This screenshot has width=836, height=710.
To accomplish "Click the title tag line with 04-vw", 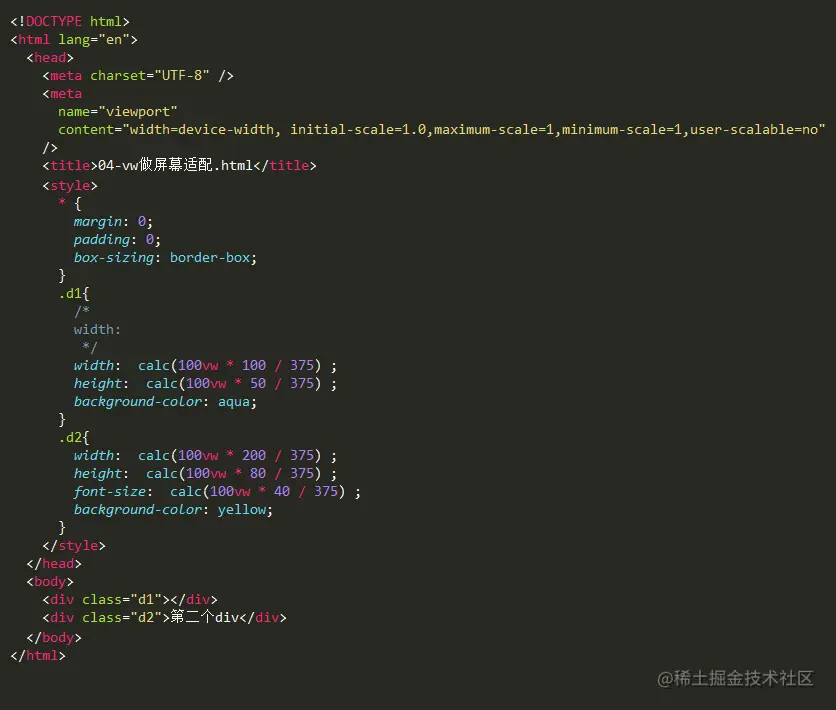I will [x=180, y=165].
